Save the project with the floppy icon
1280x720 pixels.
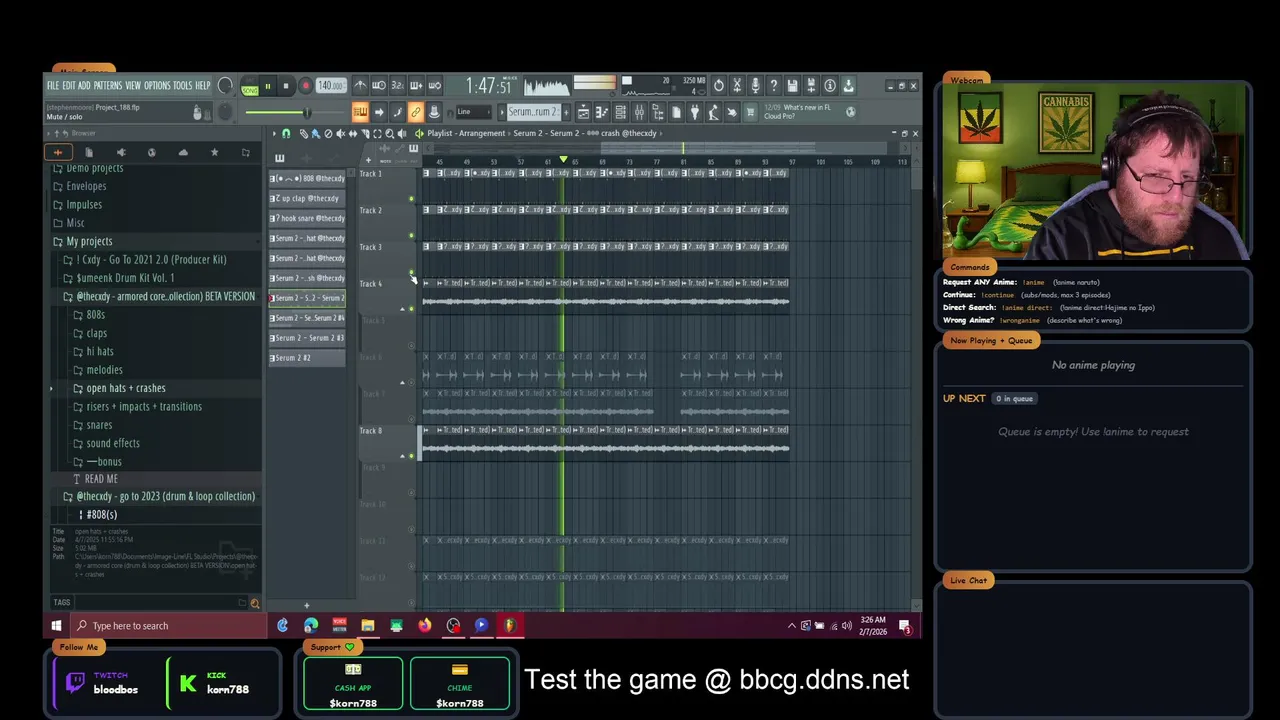(792, 86)
